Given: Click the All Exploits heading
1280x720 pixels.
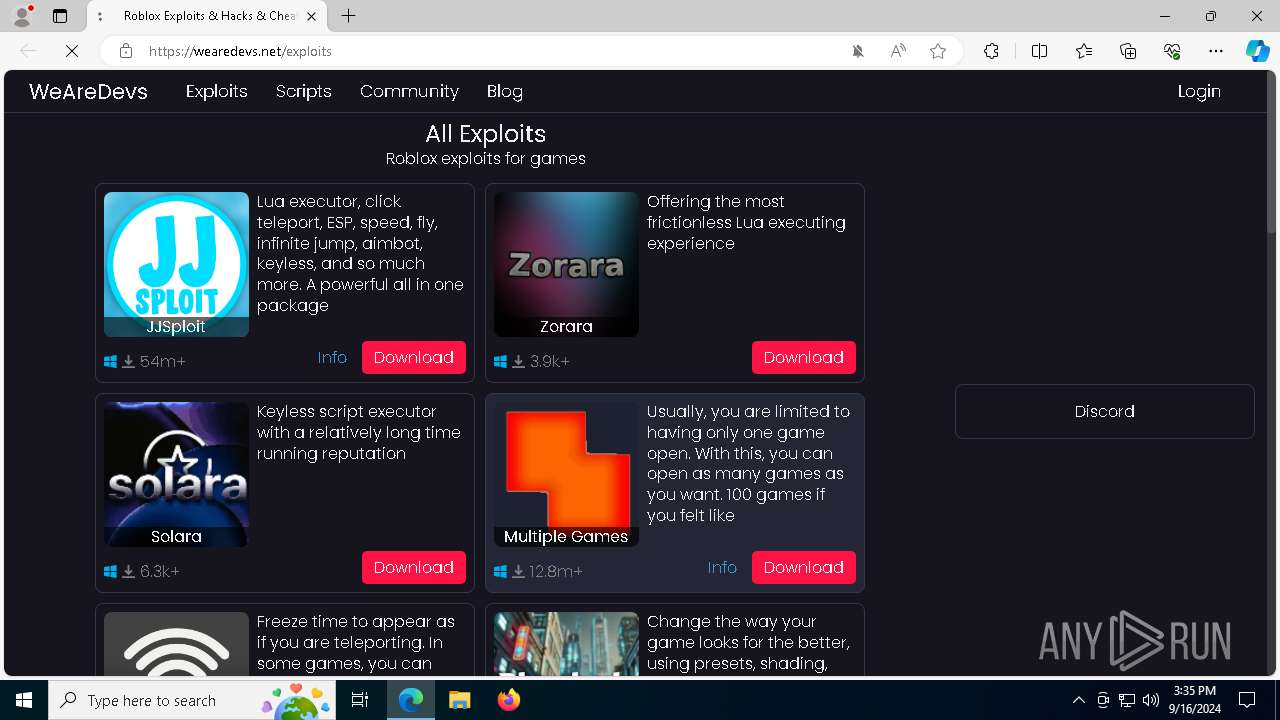Looking at the screenshot, I should [486, 134].
